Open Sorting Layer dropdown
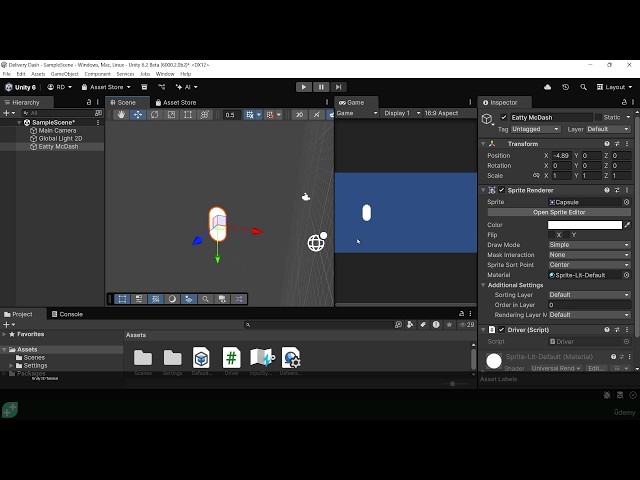640x480 pixels. [589, 295]
